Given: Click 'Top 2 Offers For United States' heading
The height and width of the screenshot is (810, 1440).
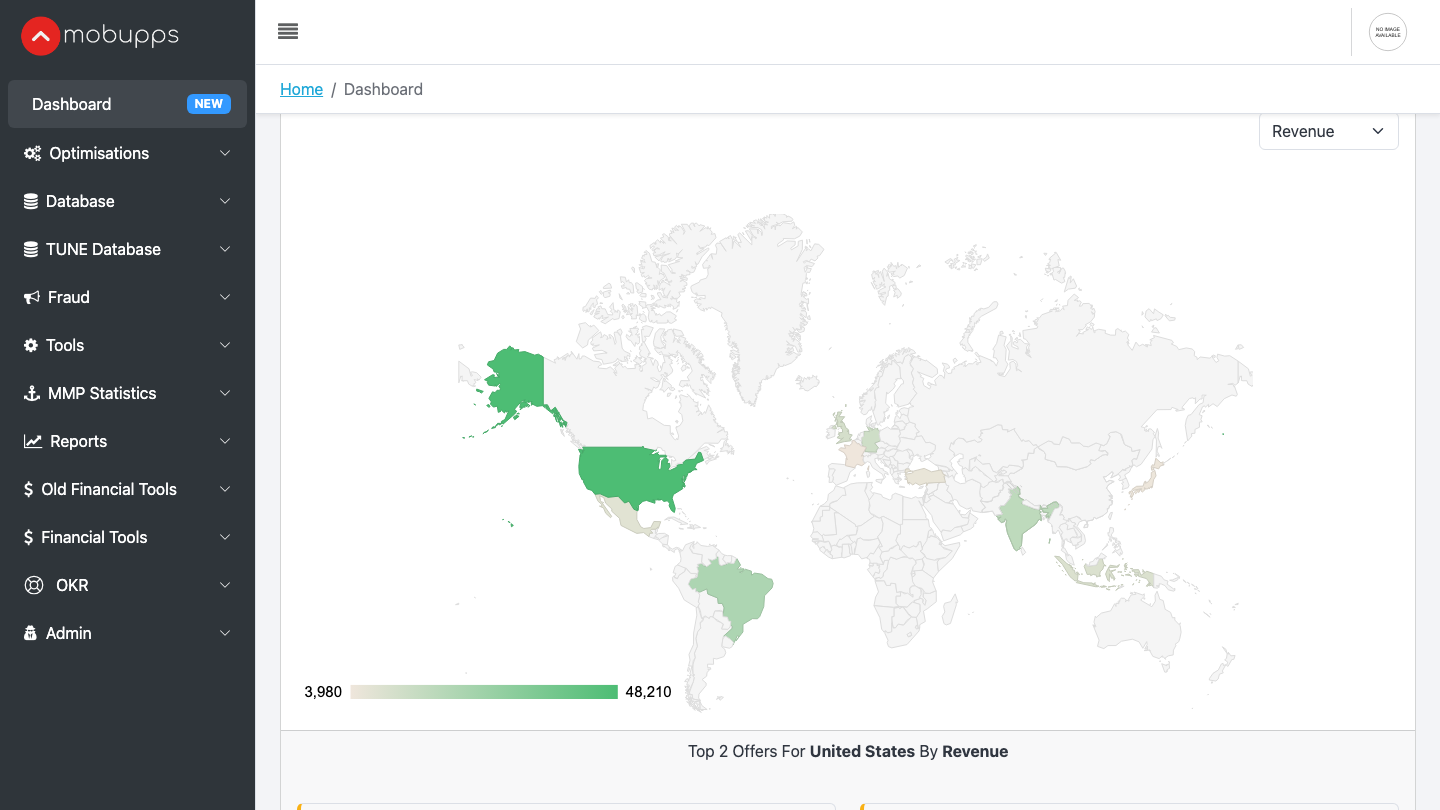Looking at the screenshot, I should (848, 751).
